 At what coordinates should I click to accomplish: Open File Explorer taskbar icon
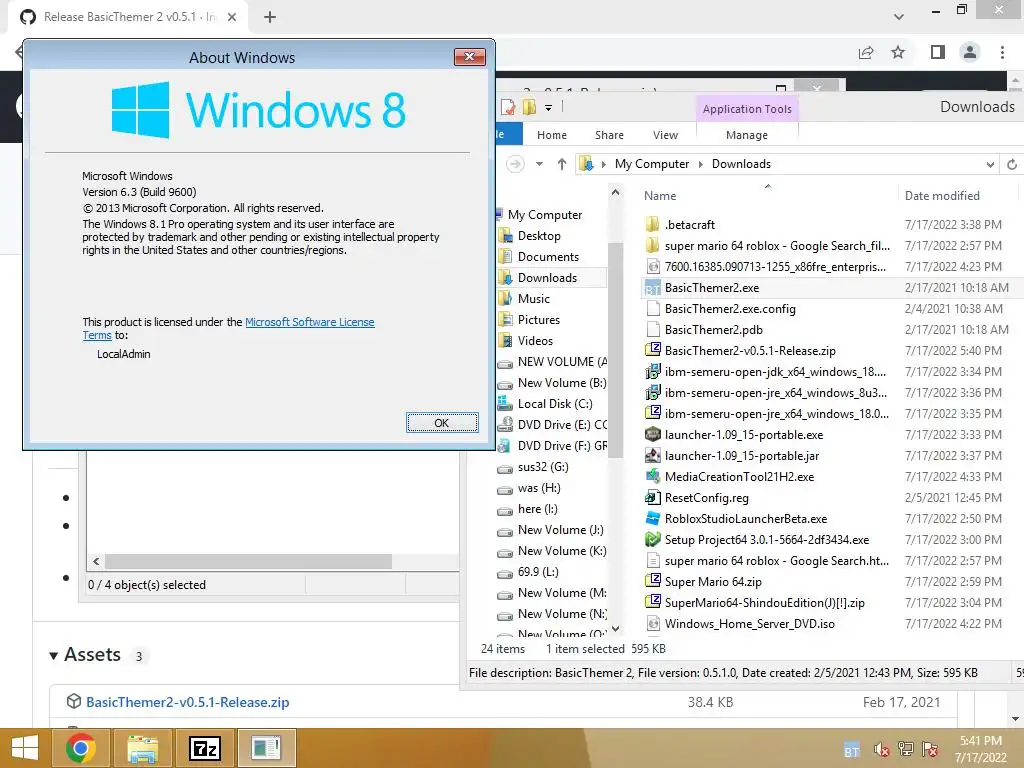(x=142, y=748)
